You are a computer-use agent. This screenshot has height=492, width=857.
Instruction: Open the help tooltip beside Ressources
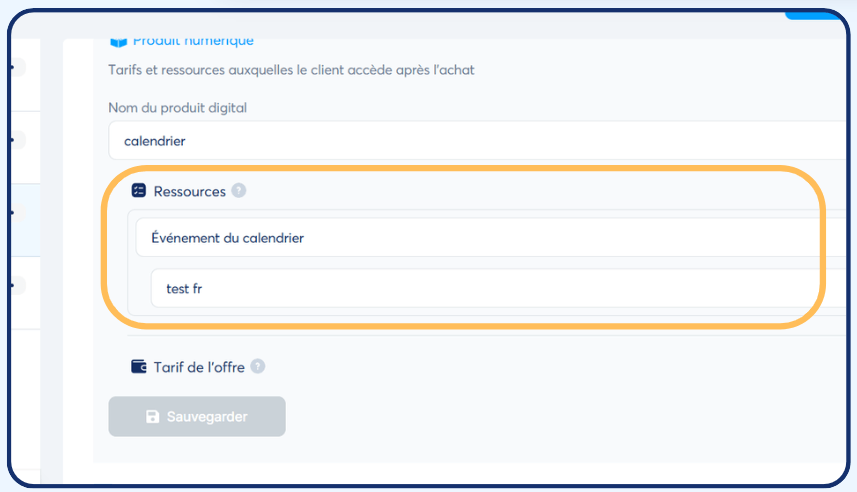click(x=238, y=191)
